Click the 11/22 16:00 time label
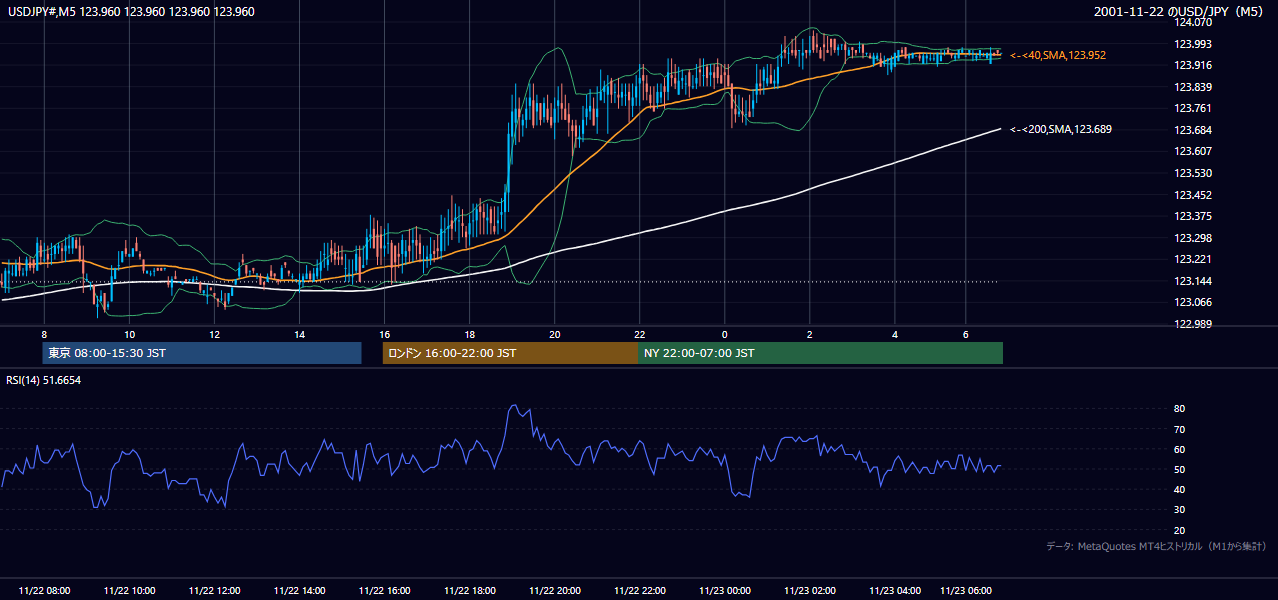Viewport: 1278px width, 600px height. 384,591
